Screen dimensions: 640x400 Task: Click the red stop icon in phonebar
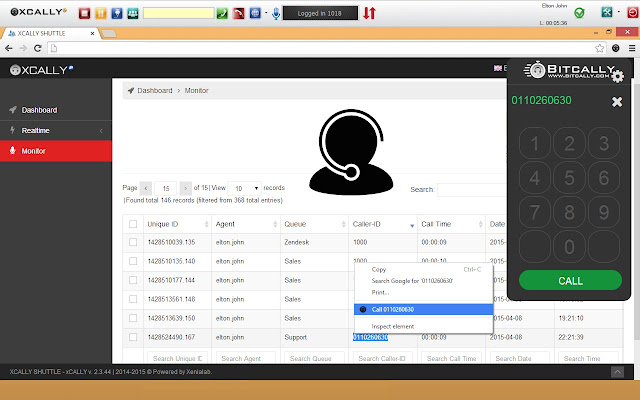pyautogui.click(x=84, y=13)
